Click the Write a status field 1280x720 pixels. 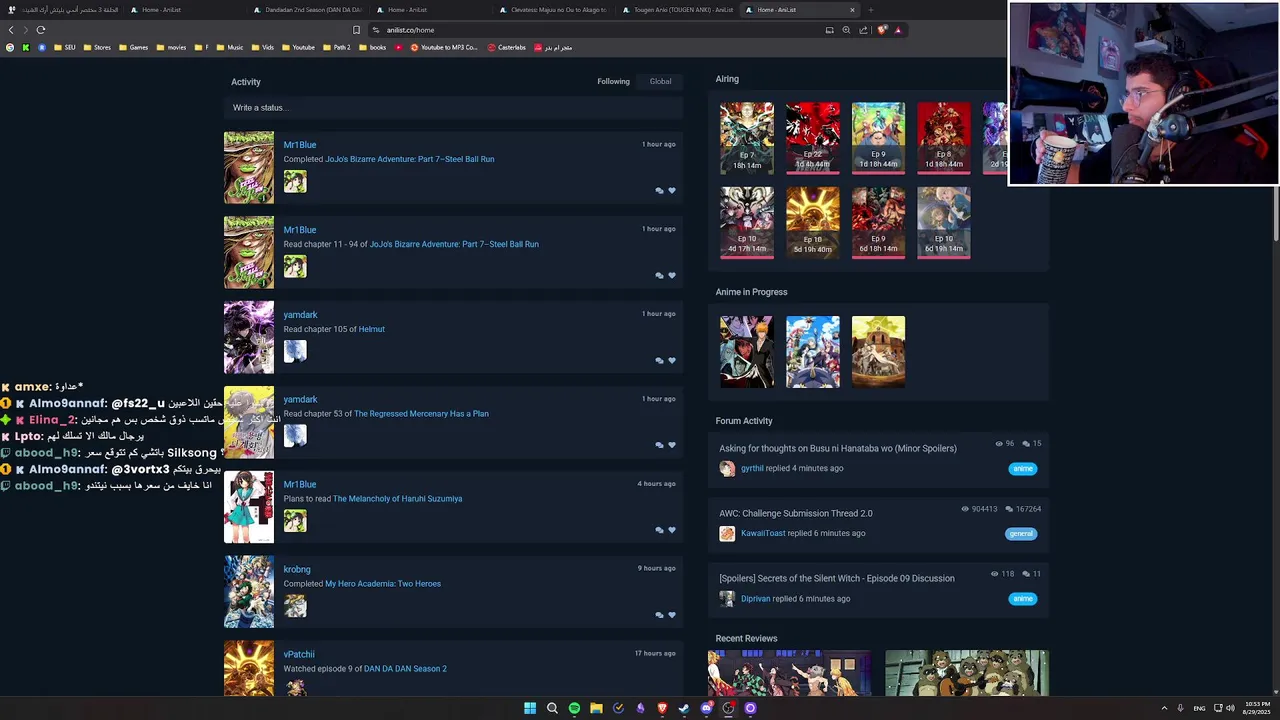tap(453, 107)
